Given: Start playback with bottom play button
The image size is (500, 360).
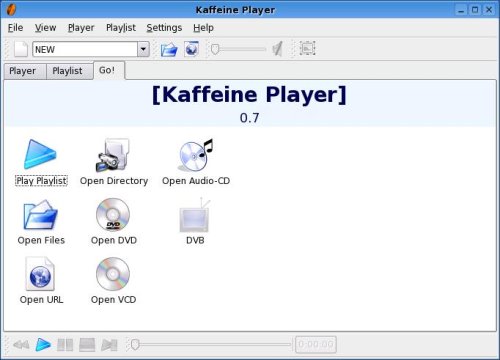Looking at the screenshot, I should point(43,345).
